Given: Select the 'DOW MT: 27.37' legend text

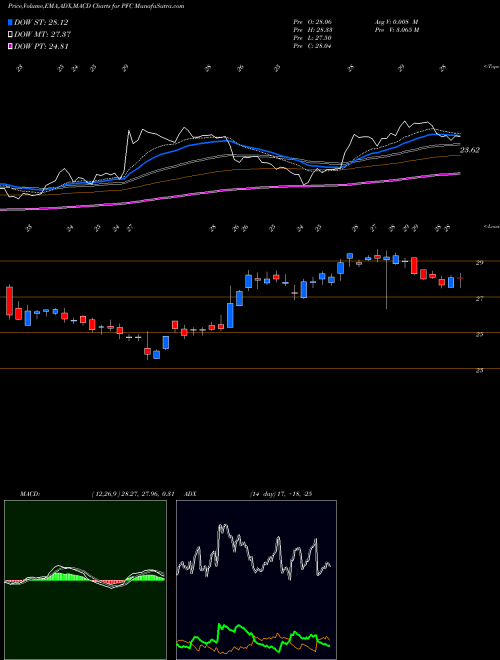Looking at the screenshot, I should (x=42, y=35).
